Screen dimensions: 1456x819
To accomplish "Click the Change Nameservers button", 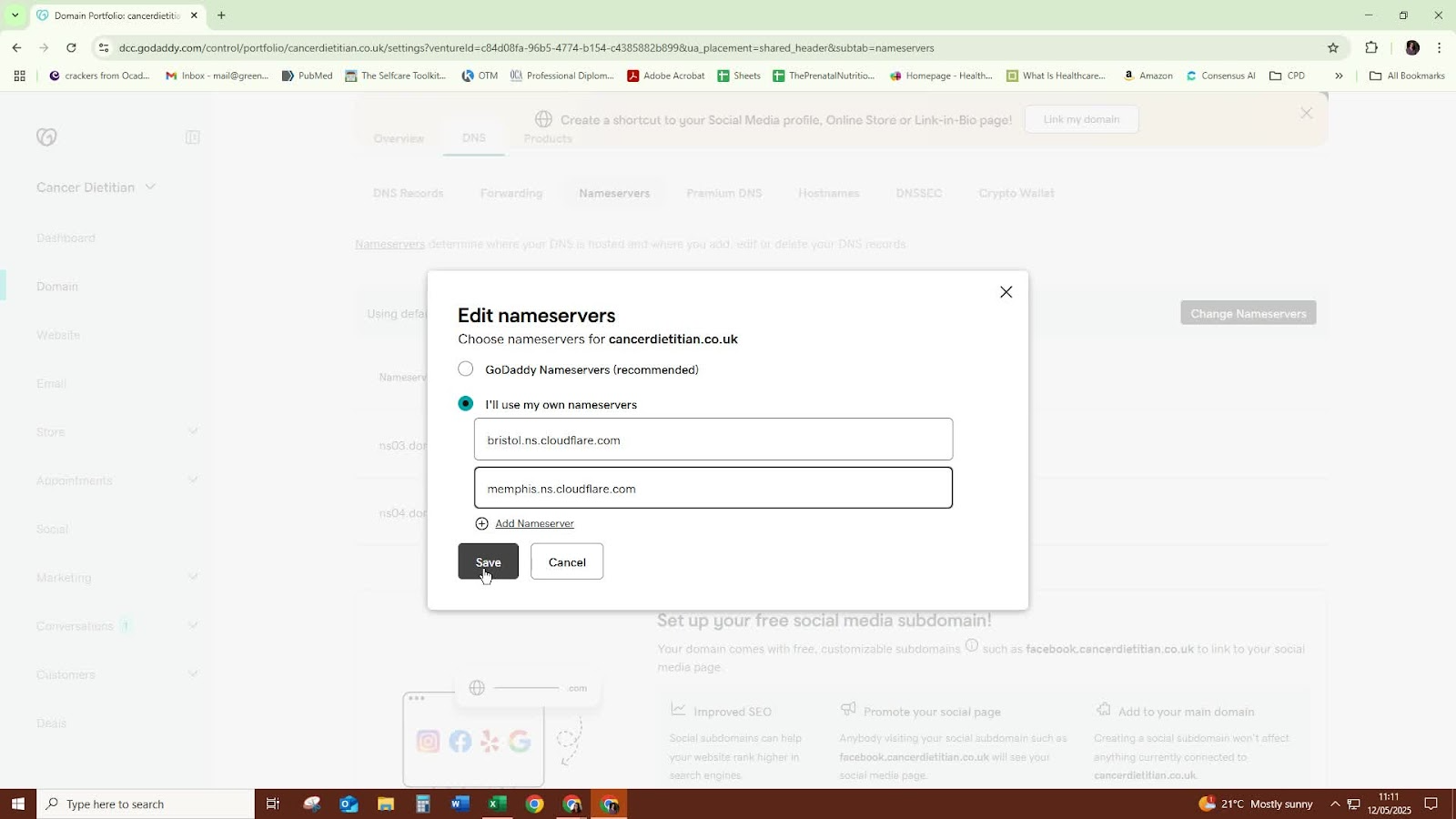I will [1248, 313].
